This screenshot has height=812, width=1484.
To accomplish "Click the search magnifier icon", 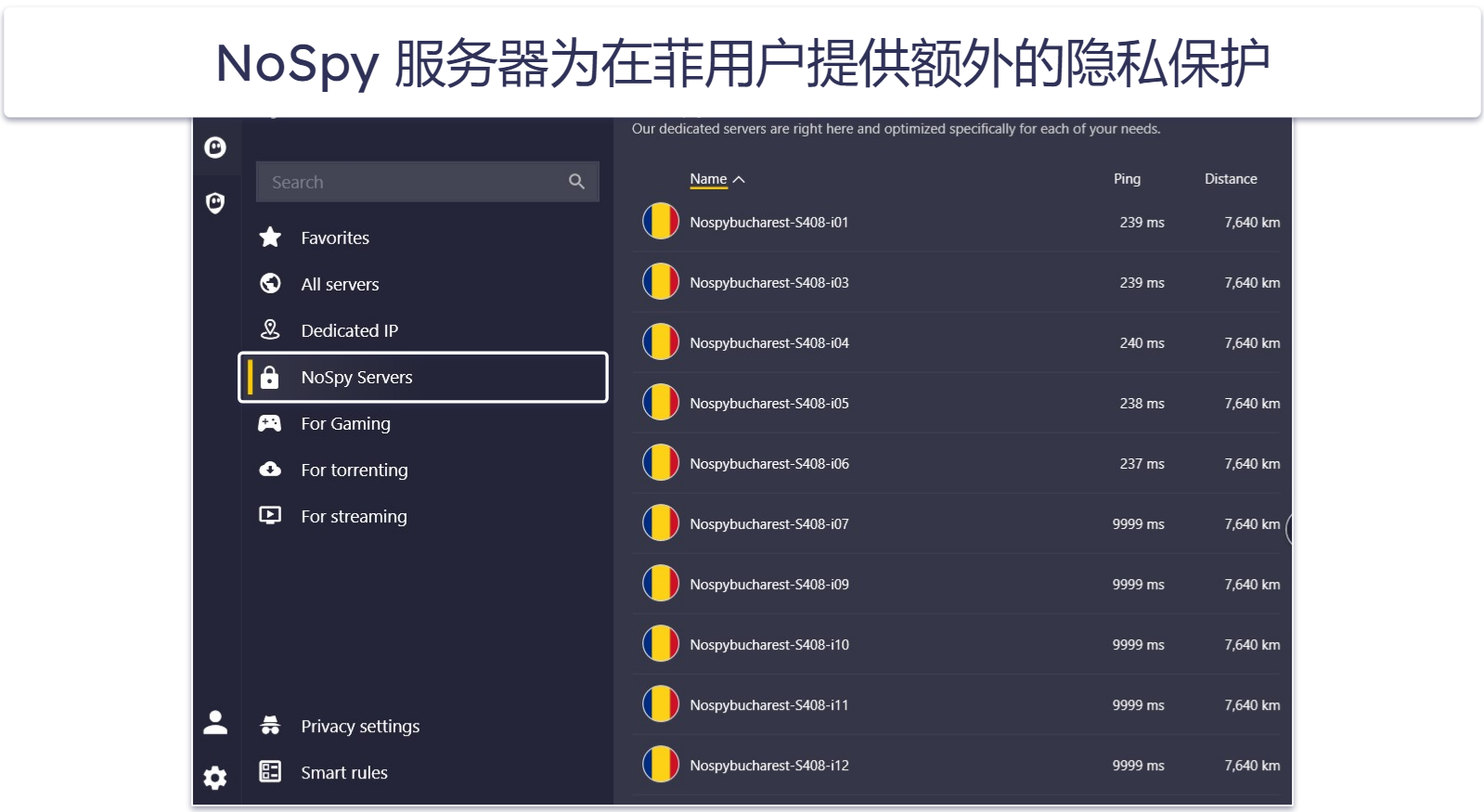I will point(576,182).
